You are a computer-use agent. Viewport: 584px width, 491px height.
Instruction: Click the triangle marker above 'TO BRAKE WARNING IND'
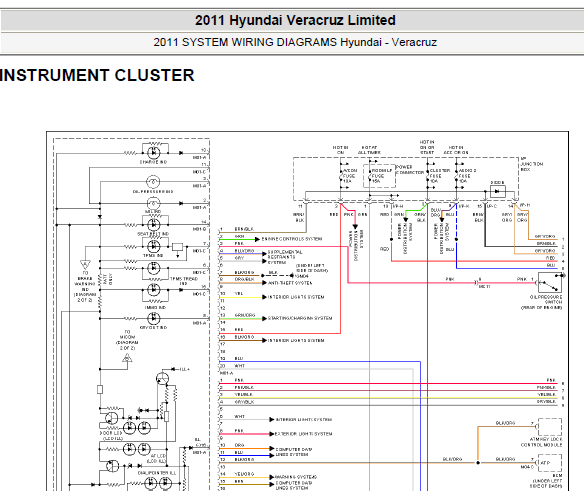pyautogui.click(x=85, y=264)
